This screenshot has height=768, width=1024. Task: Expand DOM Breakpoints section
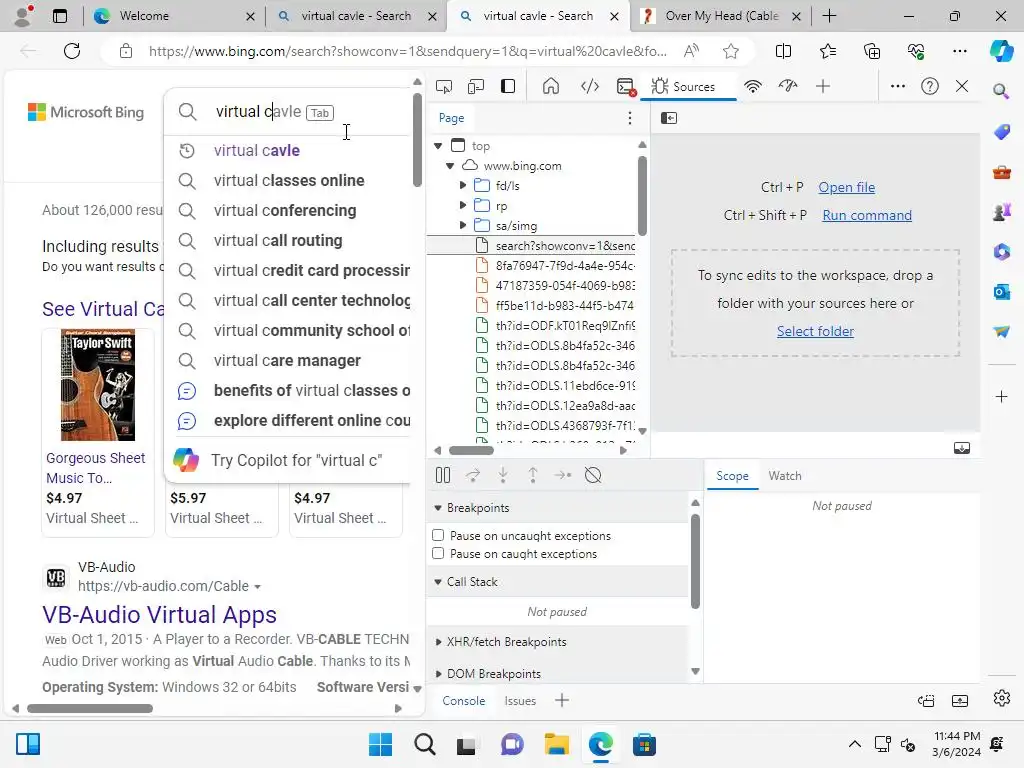pyautogui.click(x=438, y=673)
